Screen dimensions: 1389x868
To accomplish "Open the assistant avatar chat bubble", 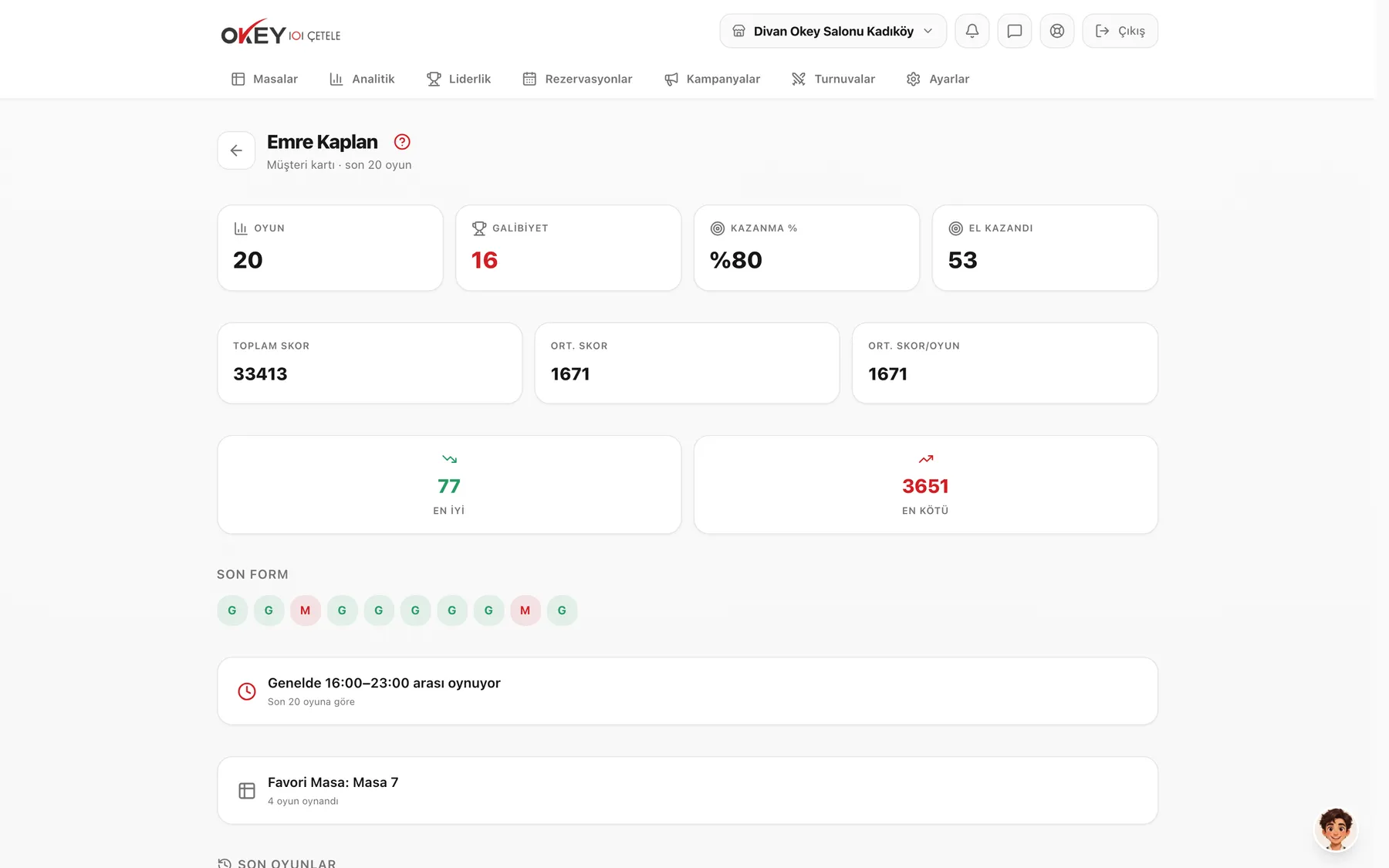I will pos(1336,829).
